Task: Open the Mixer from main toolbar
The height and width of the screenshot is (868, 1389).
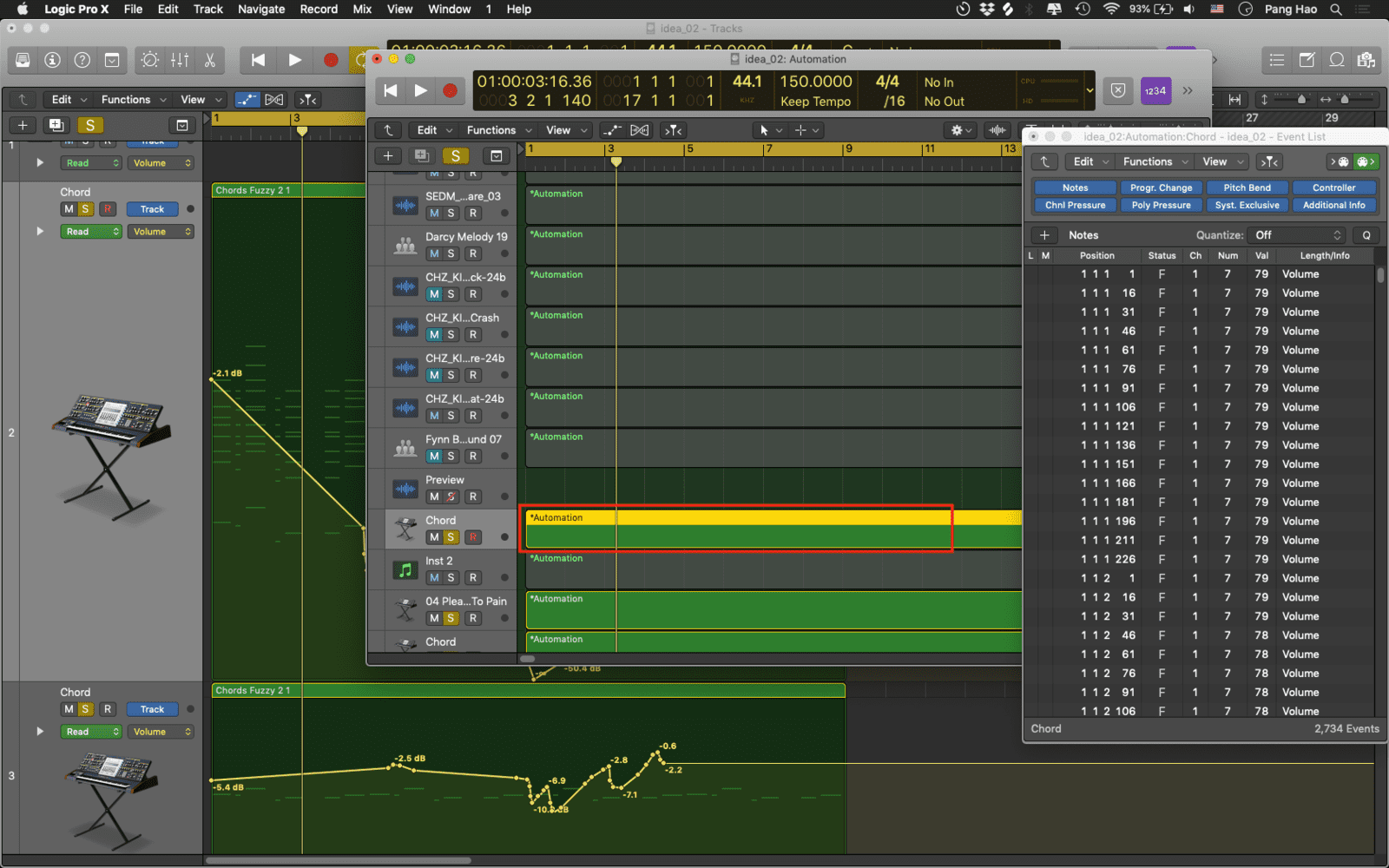Action: pos(180,60)
